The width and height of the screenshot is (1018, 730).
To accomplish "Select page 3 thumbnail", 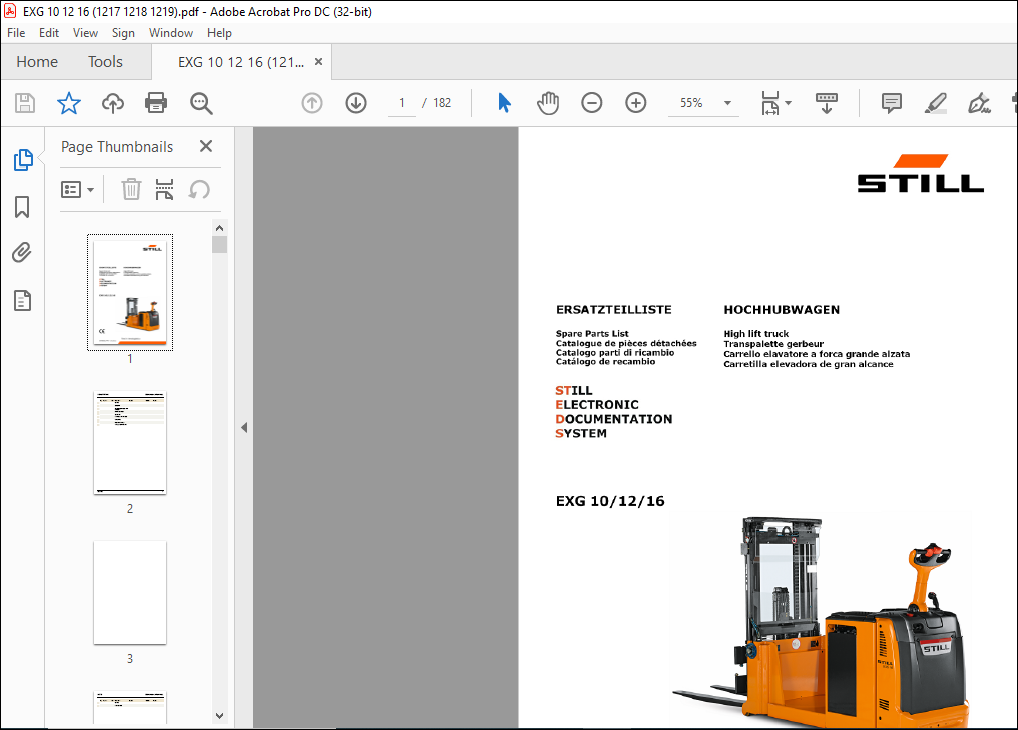I will pyautogui.click(x=130, y=592).
